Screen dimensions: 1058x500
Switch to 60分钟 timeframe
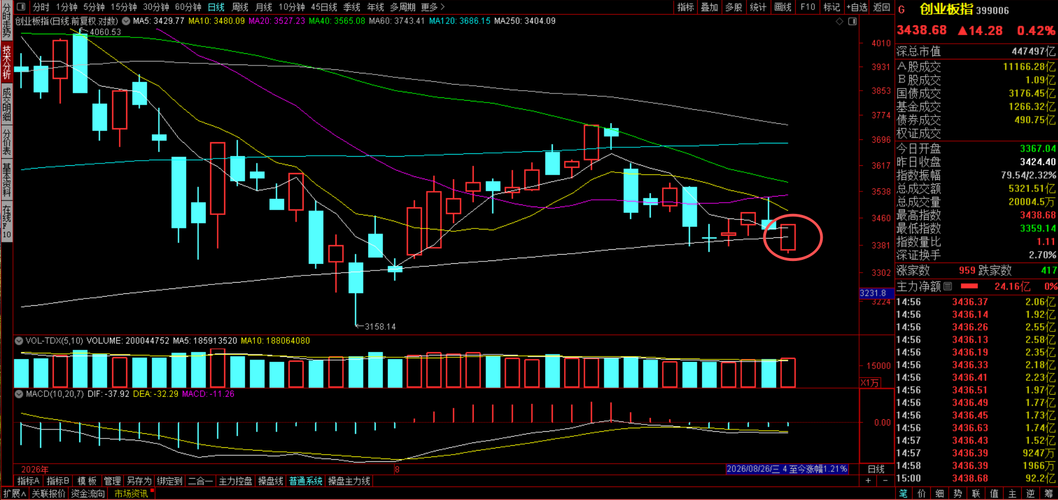click(188, 7)
